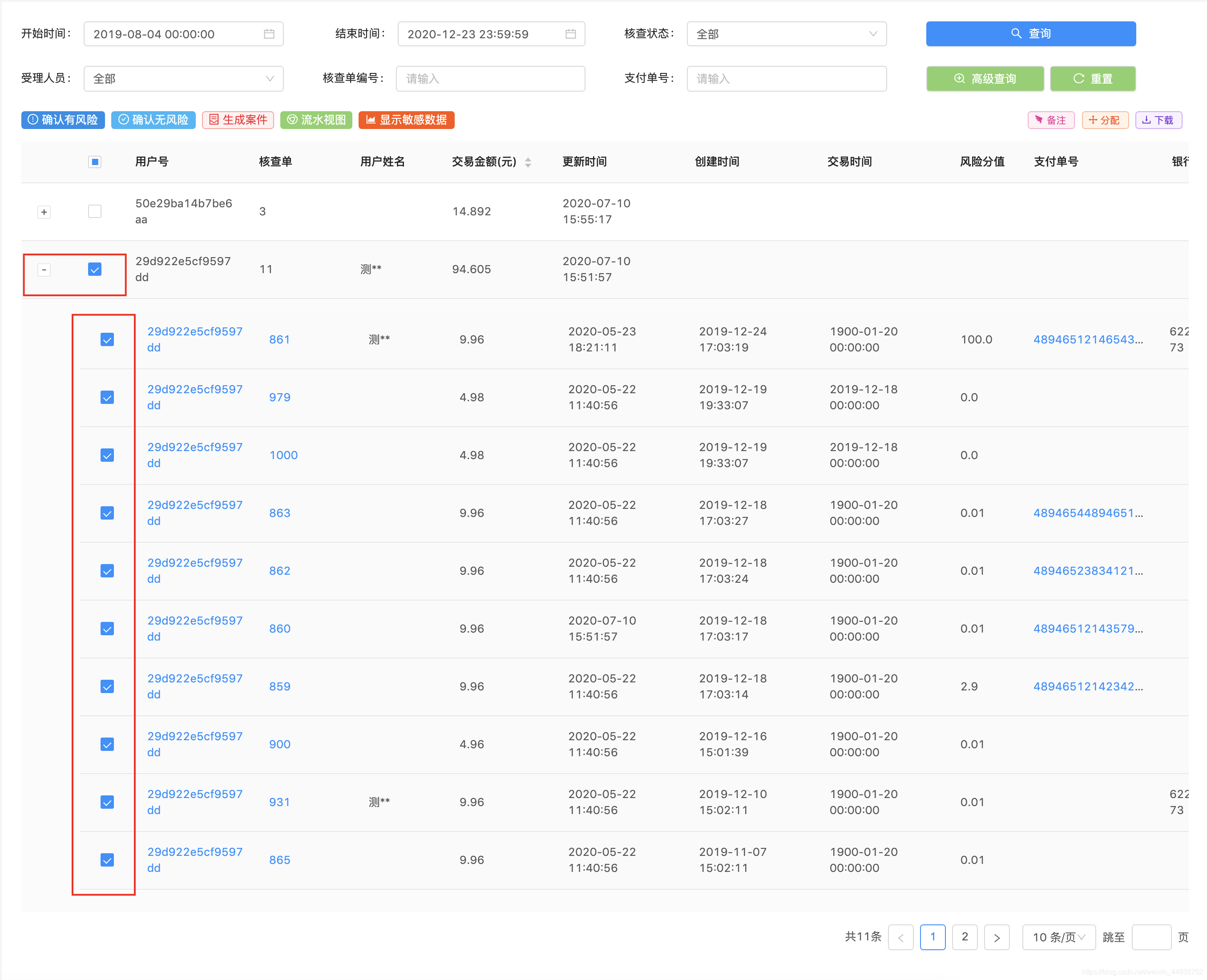Screen dimensions: 1207x980
Task: Collapse row 29d922e5cf9597dd
Action: tap(44, 270)
